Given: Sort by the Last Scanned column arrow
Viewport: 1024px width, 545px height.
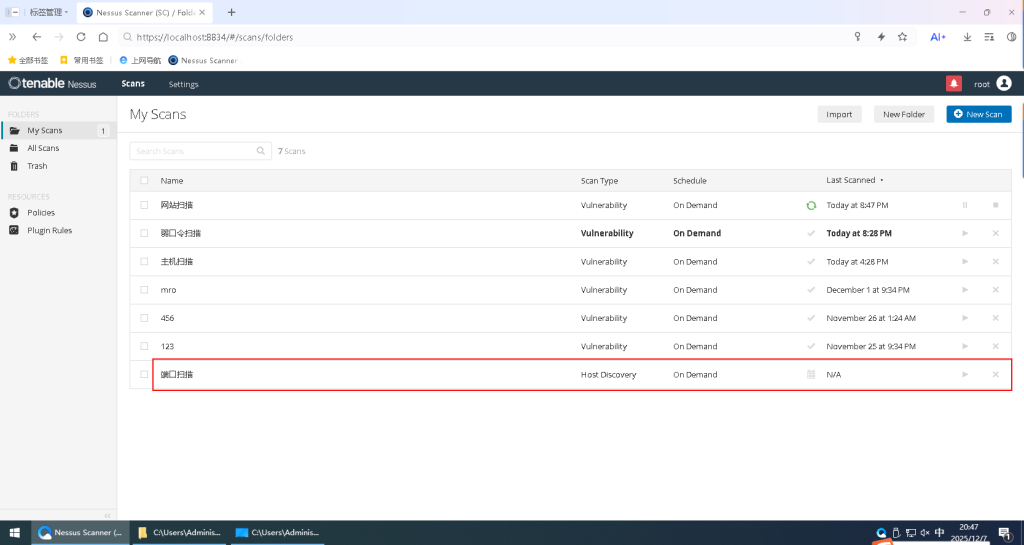Looking at the screenshot, I should [x=881, y=181].
